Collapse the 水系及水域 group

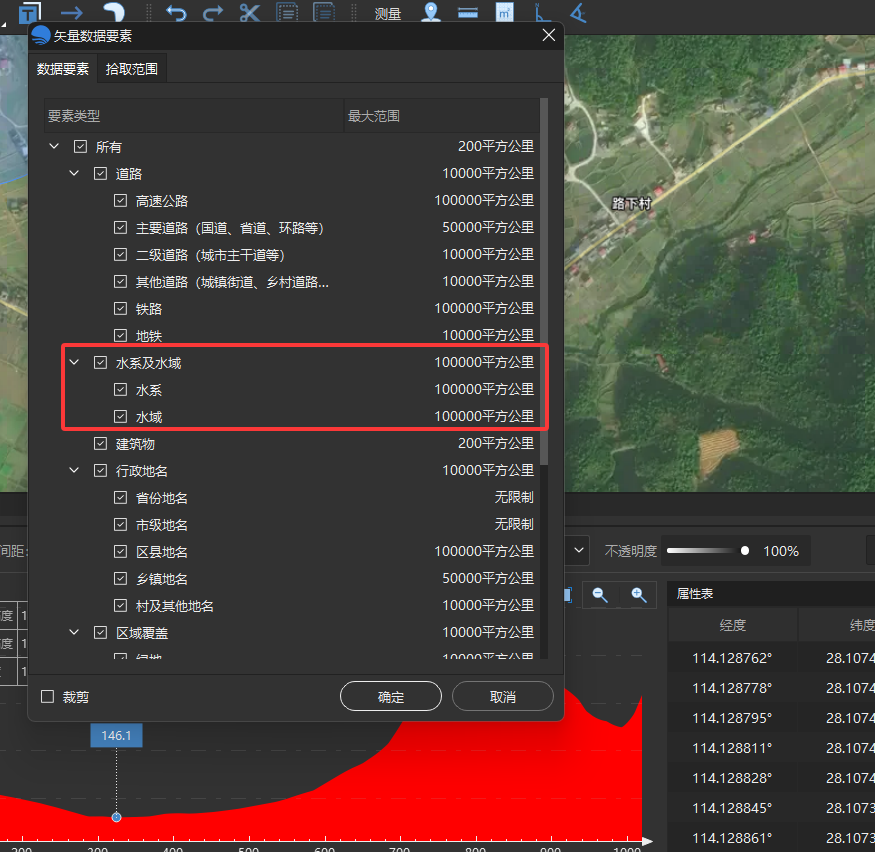click(x=74, y=362)
